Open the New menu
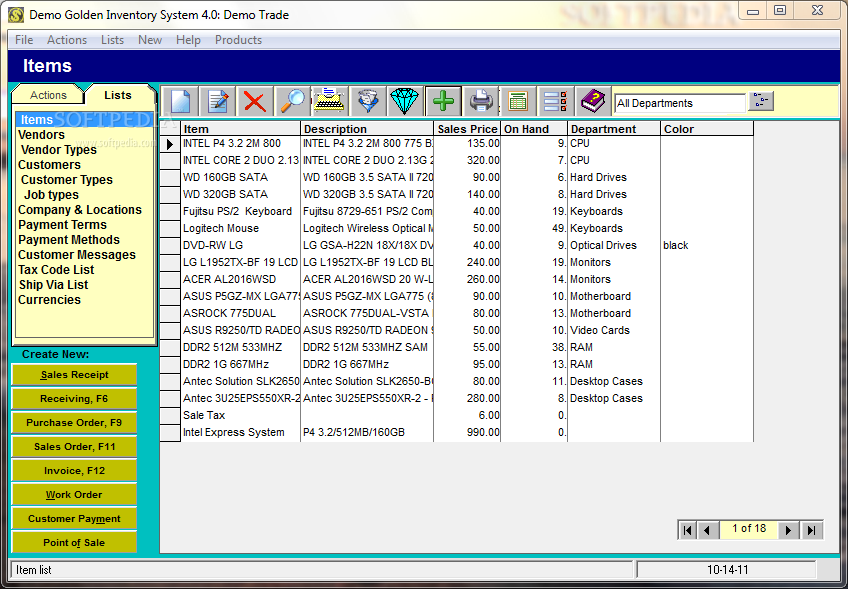Screen dimensions: 848x589 click(x=150, y=40)
